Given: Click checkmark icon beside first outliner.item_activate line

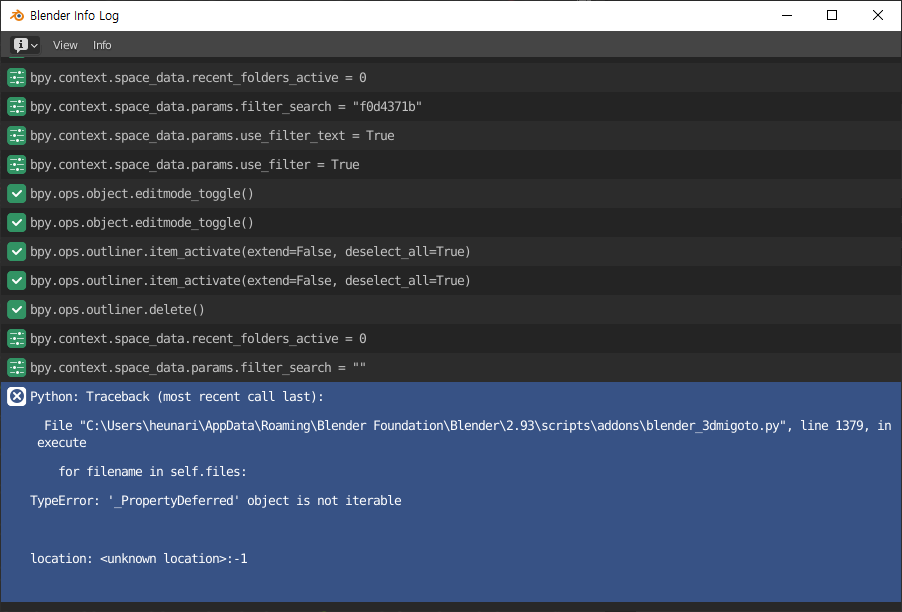Looking at the screenshot, I should [17, 251].
